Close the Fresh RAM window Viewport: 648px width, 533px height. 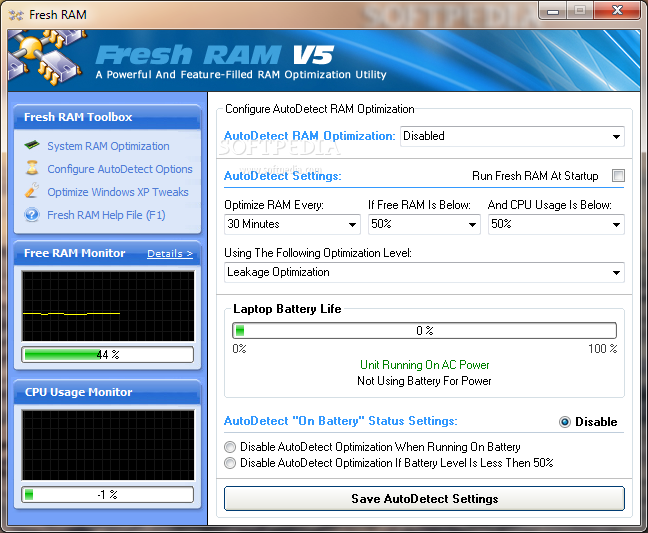coord(617,11)
